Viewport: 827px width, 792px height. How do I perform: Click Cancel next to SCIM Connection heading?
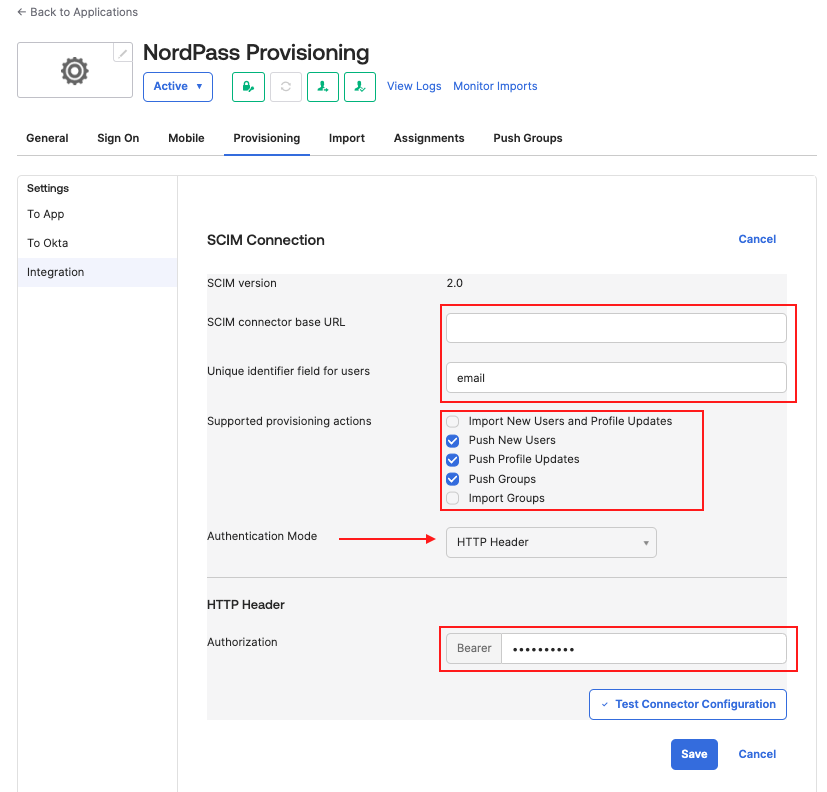[x=757, y=239]
